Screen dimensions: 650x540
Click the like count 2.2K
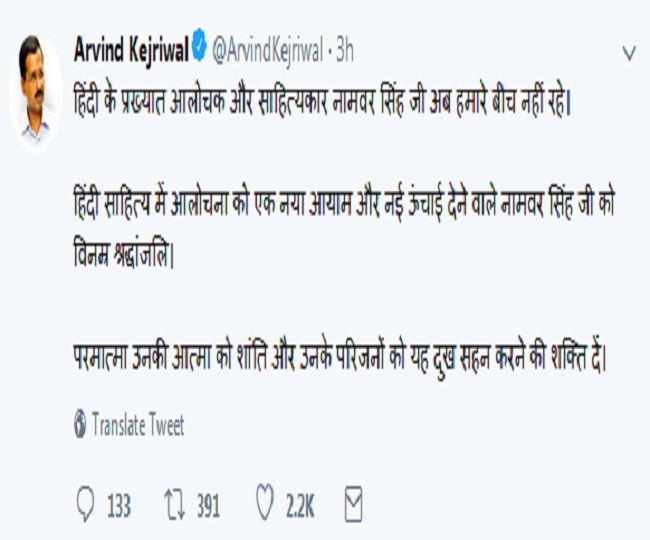299,506
